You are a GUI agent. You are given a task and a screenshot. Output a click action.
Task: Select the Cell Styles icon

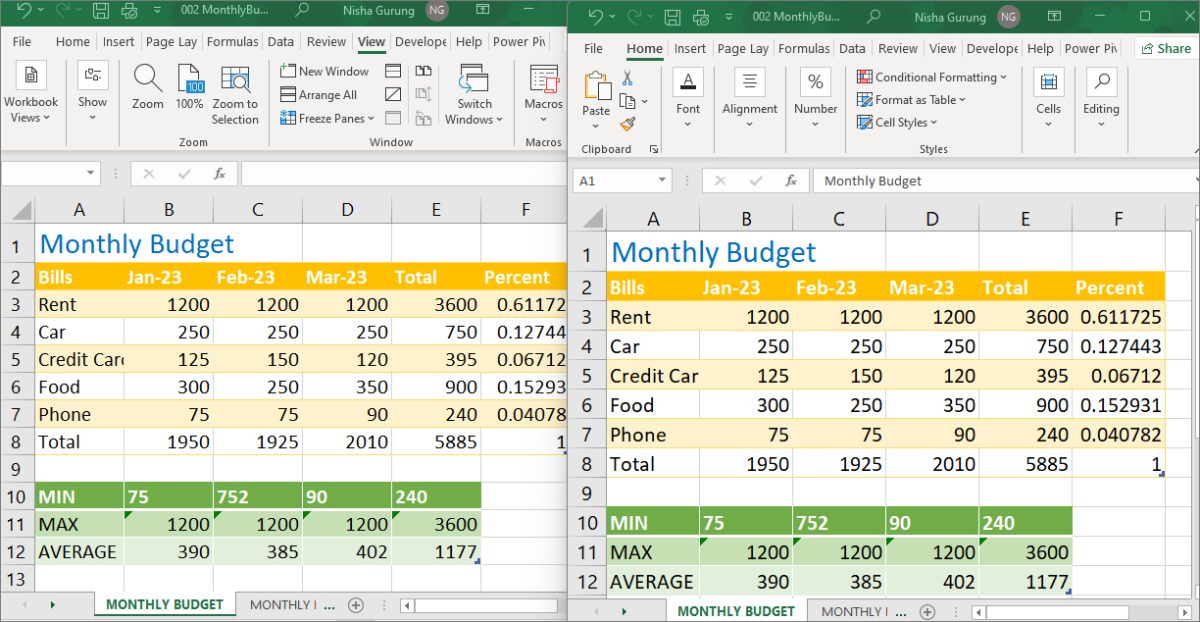click(x=897, y=122)
